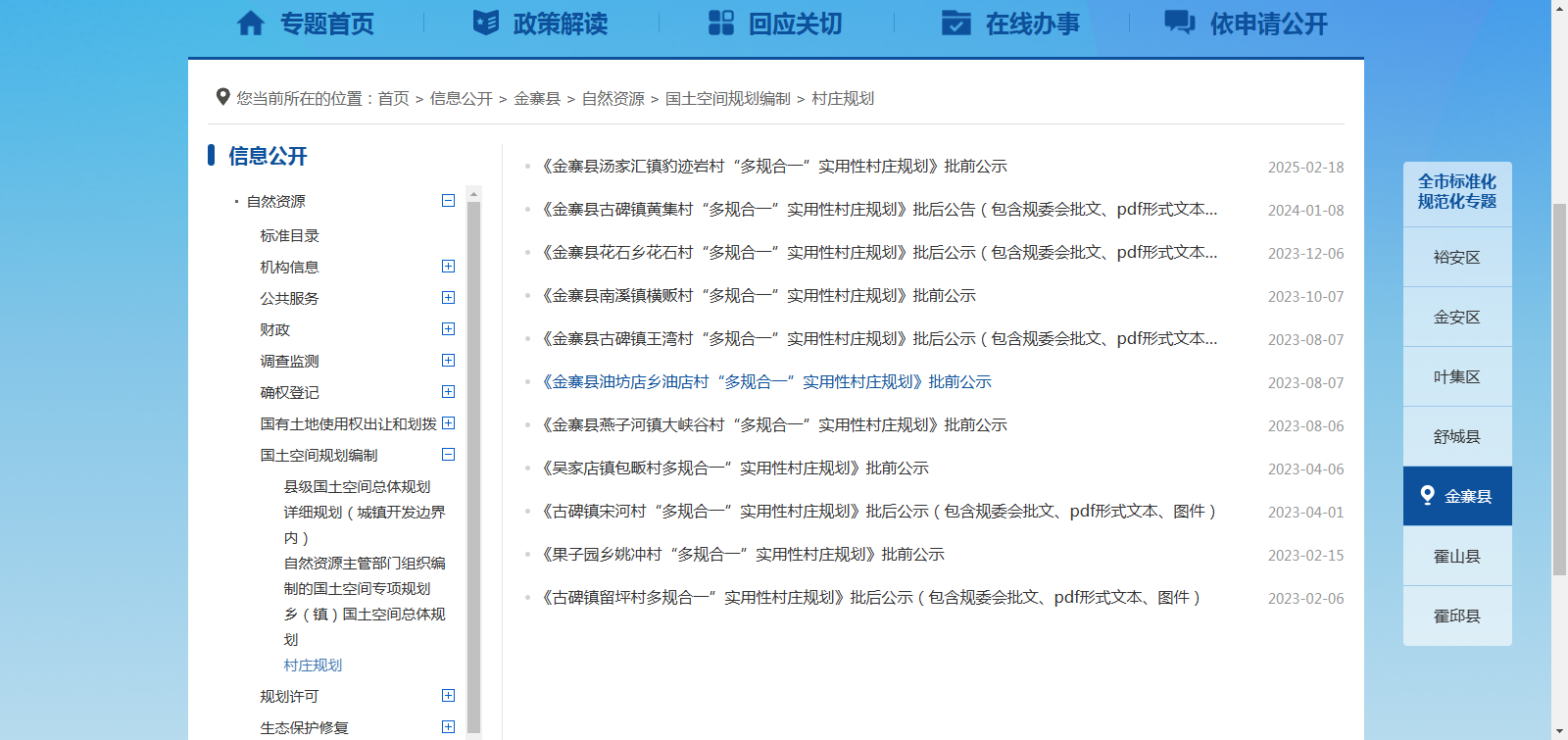Click the checkmark folder icon beside 在线办事
This screenshot has width=1568, height=740.
[x=955, y=23]
